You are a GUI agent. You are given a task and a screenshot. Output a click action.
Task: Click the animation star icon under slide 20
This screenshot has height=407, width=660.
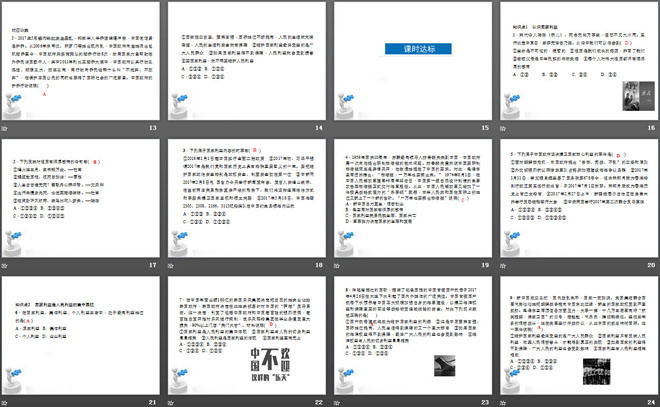pyautogui.click(x=503, y=266)
